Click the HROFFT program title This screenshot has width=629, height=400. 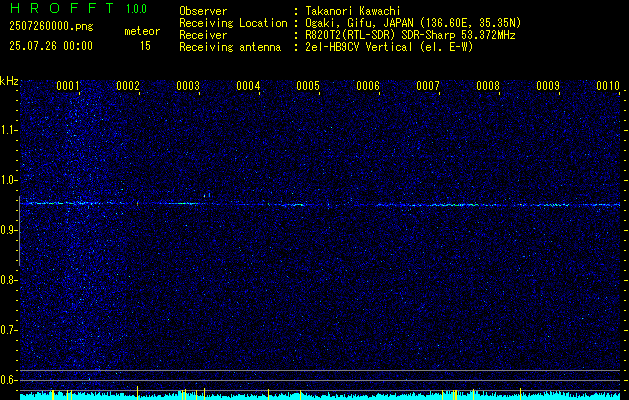click(62, 8)
